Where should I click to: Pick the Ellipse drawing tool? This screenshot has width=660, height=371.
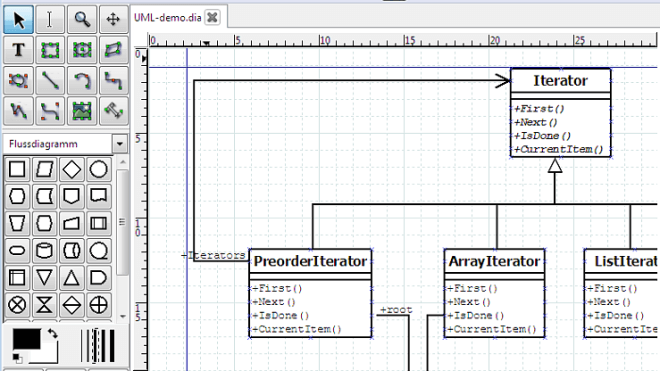click(x=82, y=50)
